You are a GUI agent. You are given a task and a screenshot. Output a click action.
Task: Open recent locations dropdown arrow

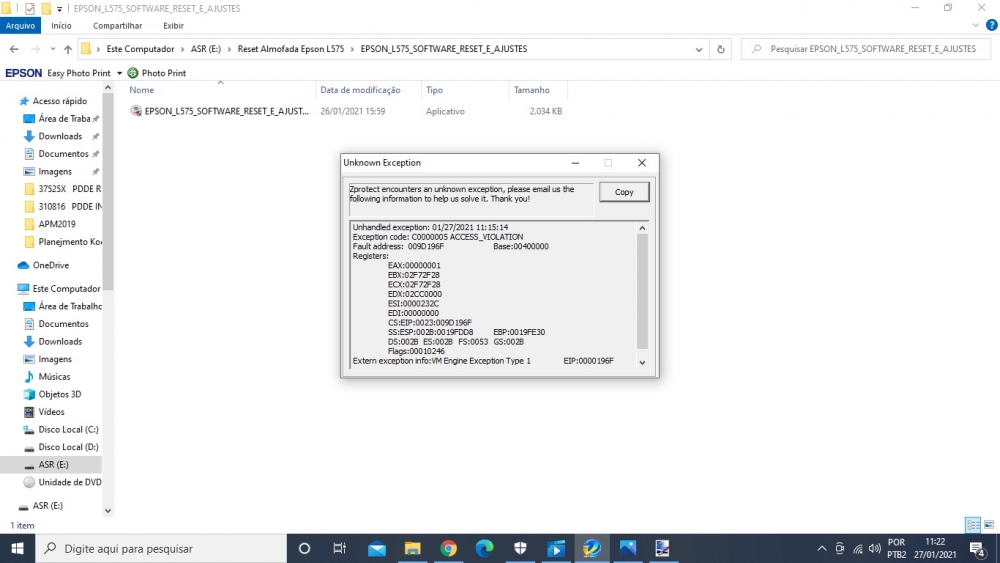pyautogui.click(x=52, y=49)
